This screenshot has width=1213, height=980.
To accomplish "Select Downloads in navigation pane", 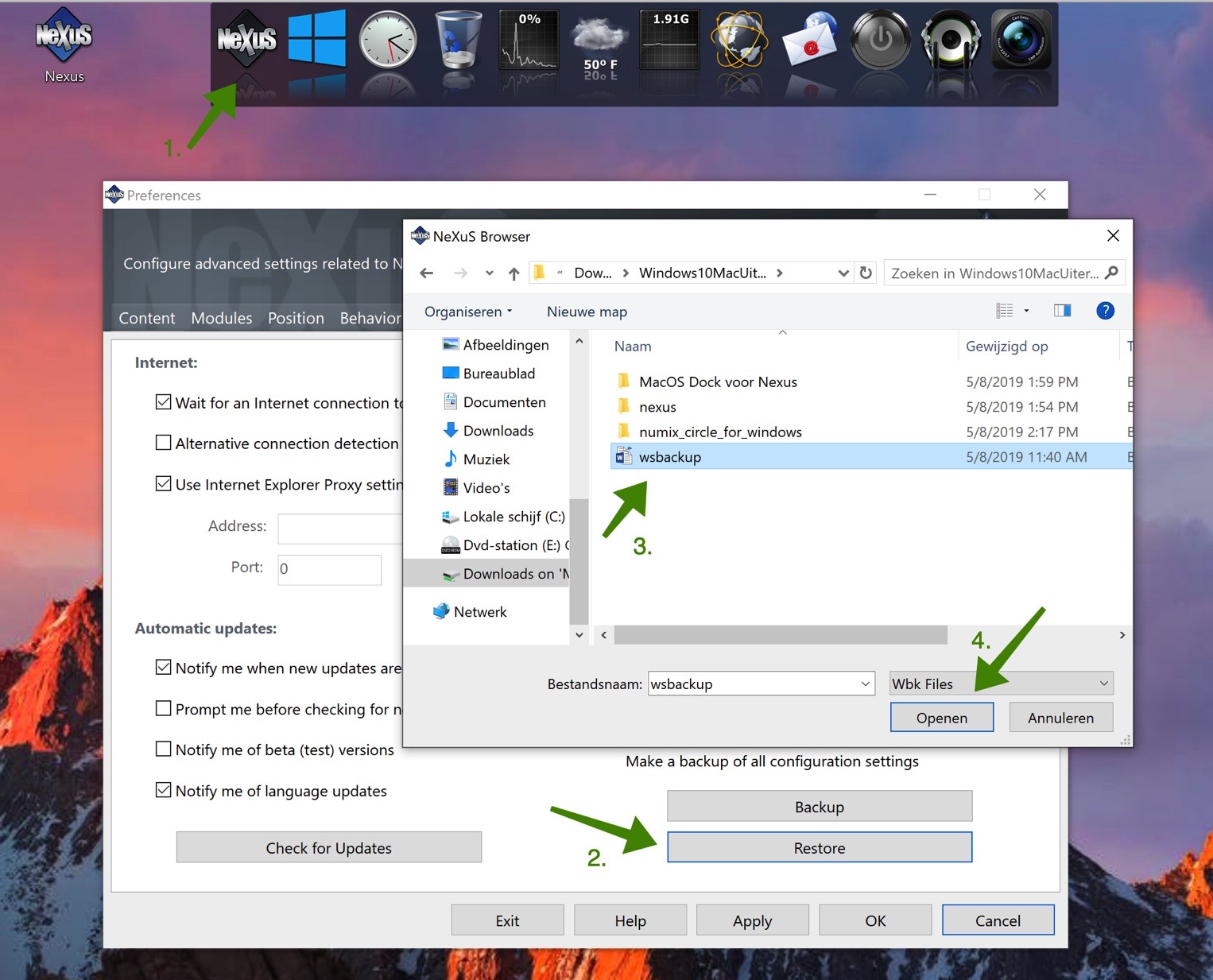I will click(498, 431).
